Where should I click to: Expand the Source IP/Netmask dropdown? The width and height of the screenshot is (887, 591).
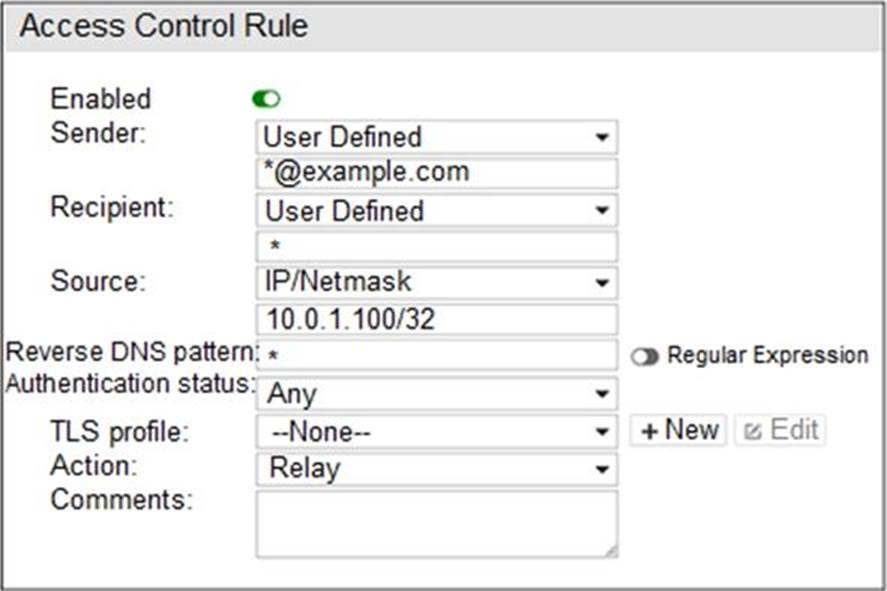(436, 283)
